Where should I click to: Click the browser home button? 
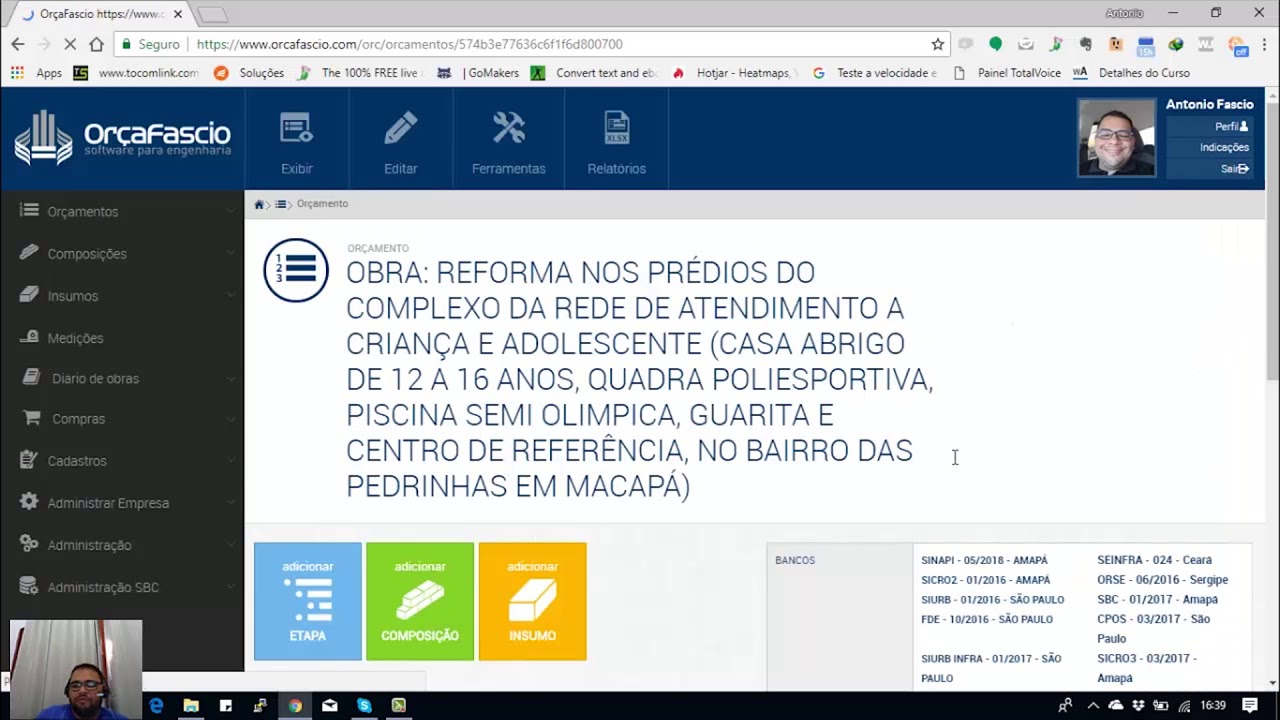[96, 44]
